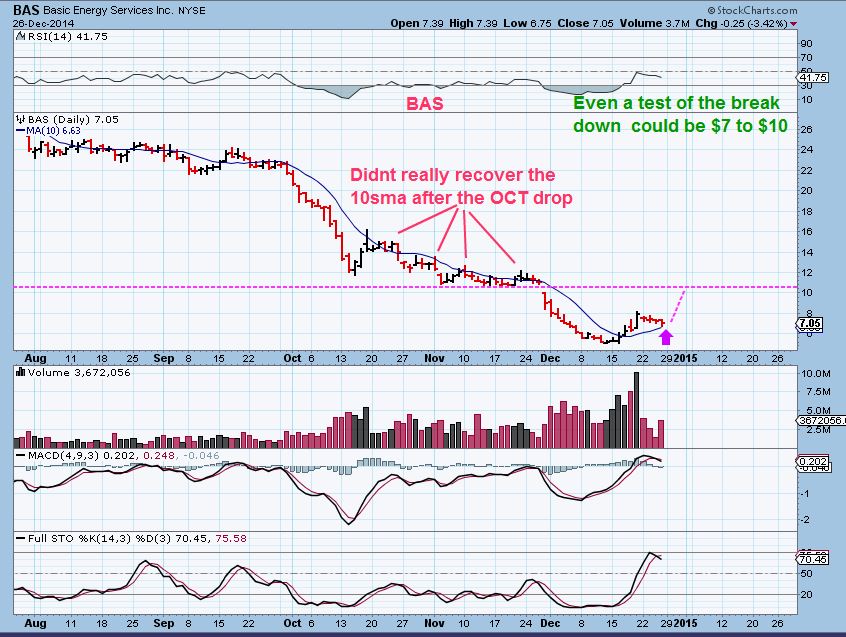Click the boxed 41.75 RSI axis value
The height and width of the screenshot is (637, 846).
point(813,78)
